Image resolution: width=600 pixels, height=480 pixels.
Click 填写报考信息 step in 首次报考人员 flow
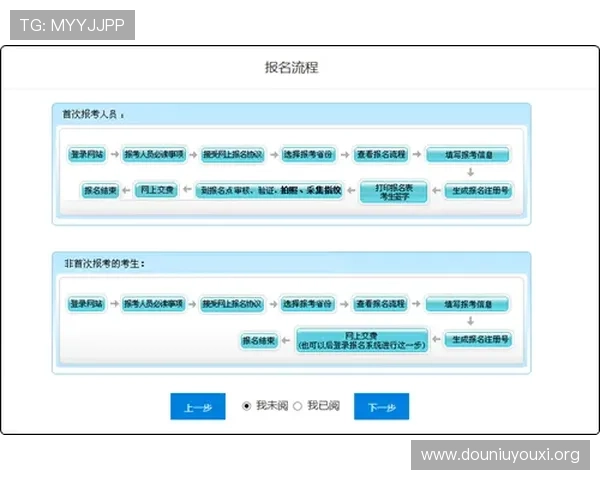click(468, 155)
